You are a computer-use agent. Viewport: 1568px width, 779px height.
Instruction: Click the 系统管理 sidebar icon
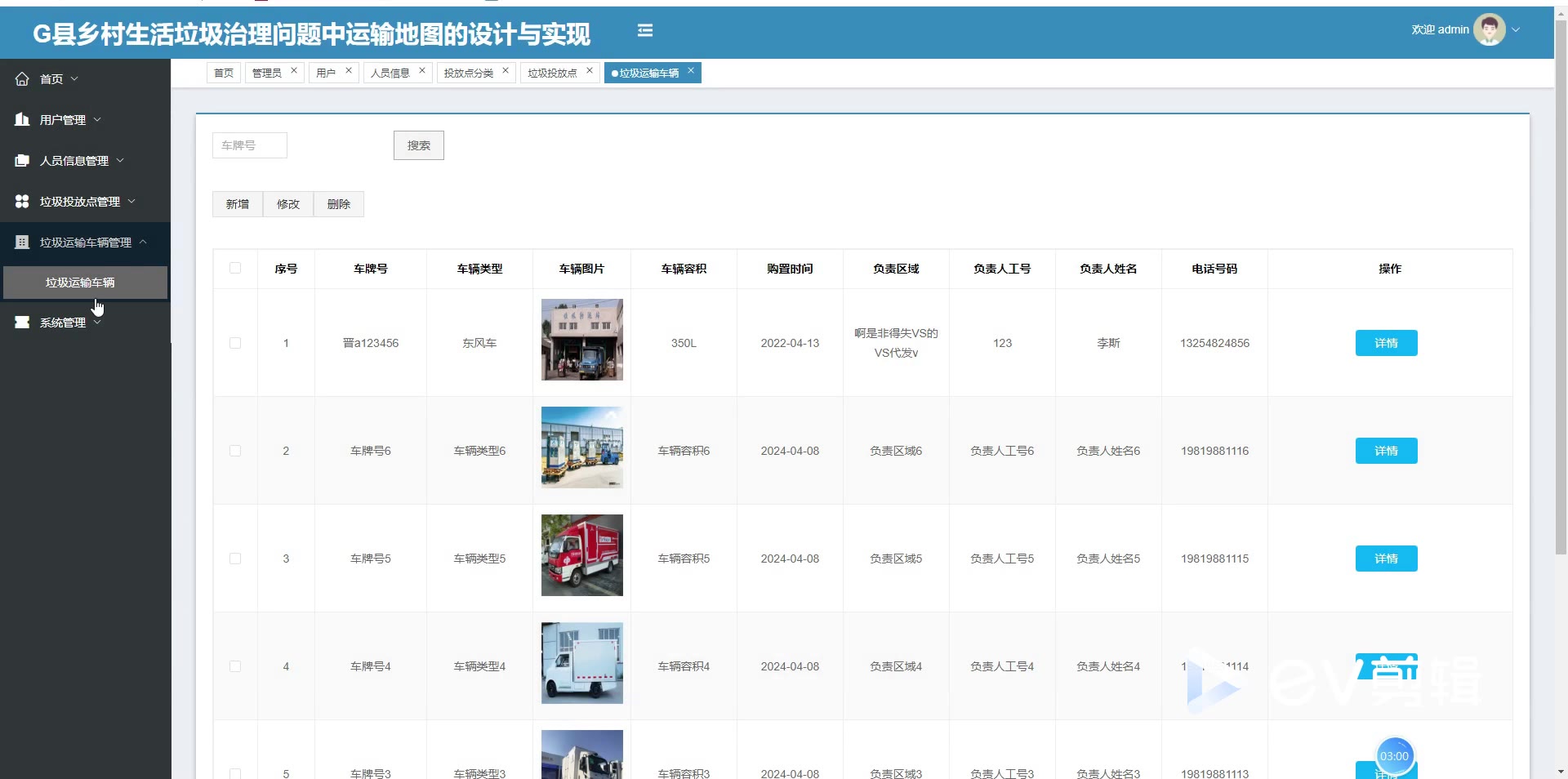[22, 323]
